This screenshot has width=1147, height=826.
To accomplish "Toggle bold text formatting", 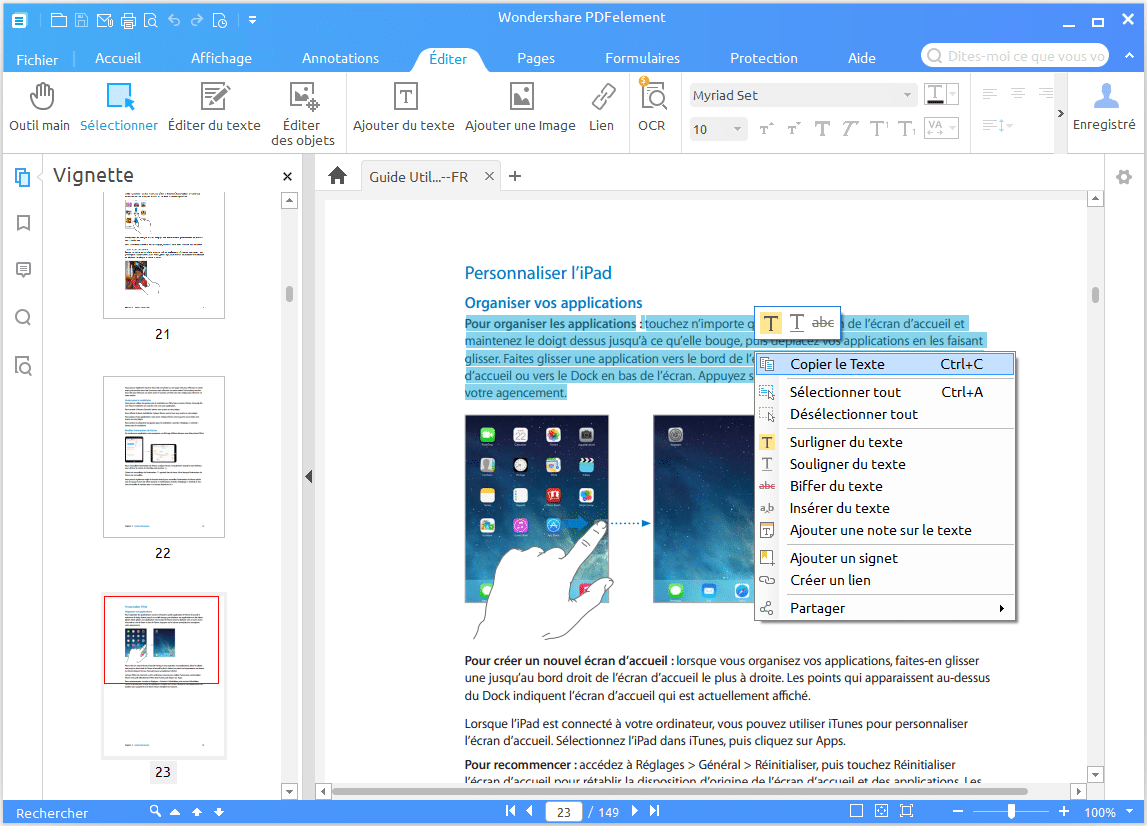I will pyautogui.click(x=822, y=129).
